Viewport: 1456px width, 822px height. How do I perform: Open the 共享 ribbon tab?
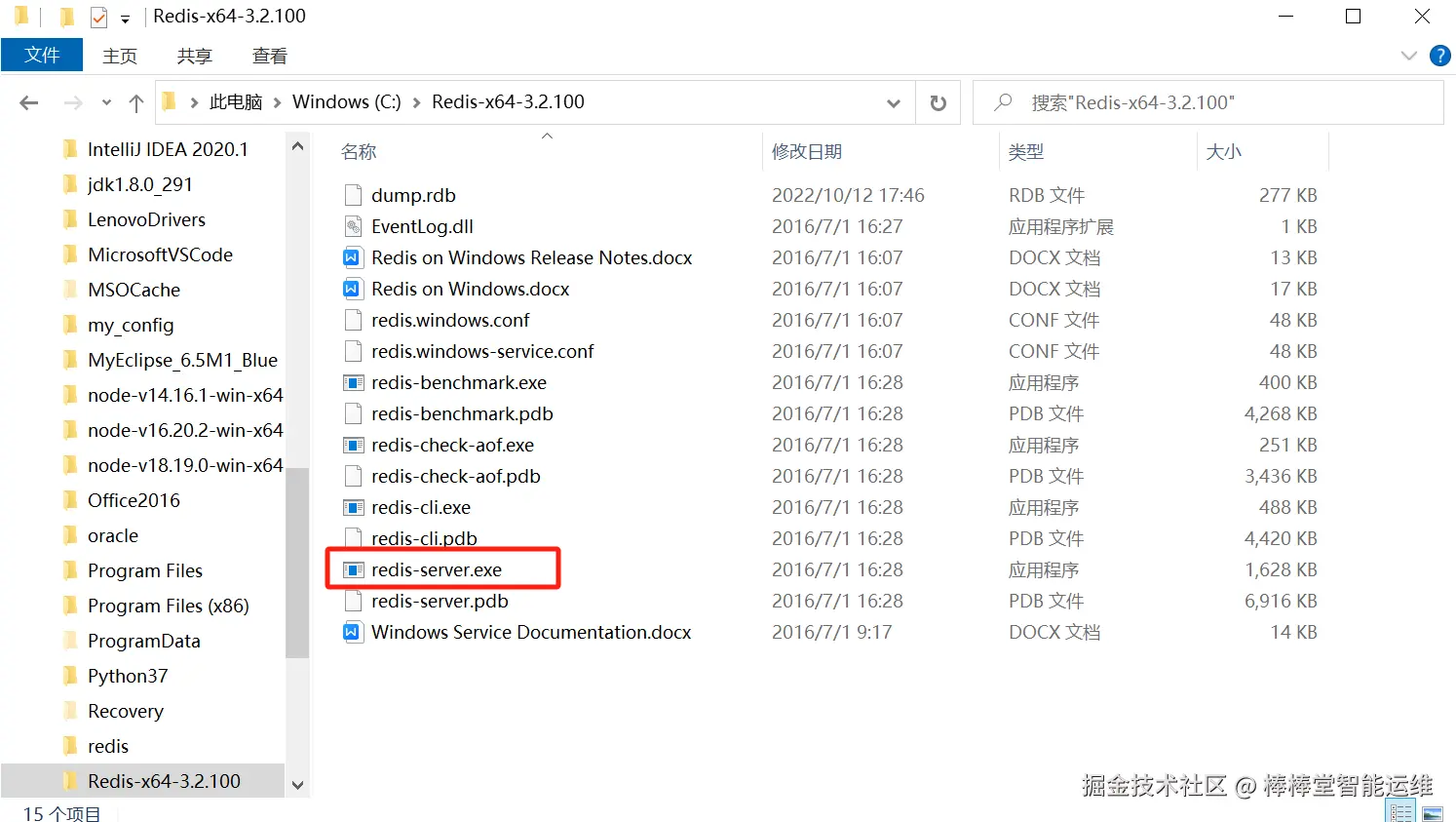coord(195,56)
